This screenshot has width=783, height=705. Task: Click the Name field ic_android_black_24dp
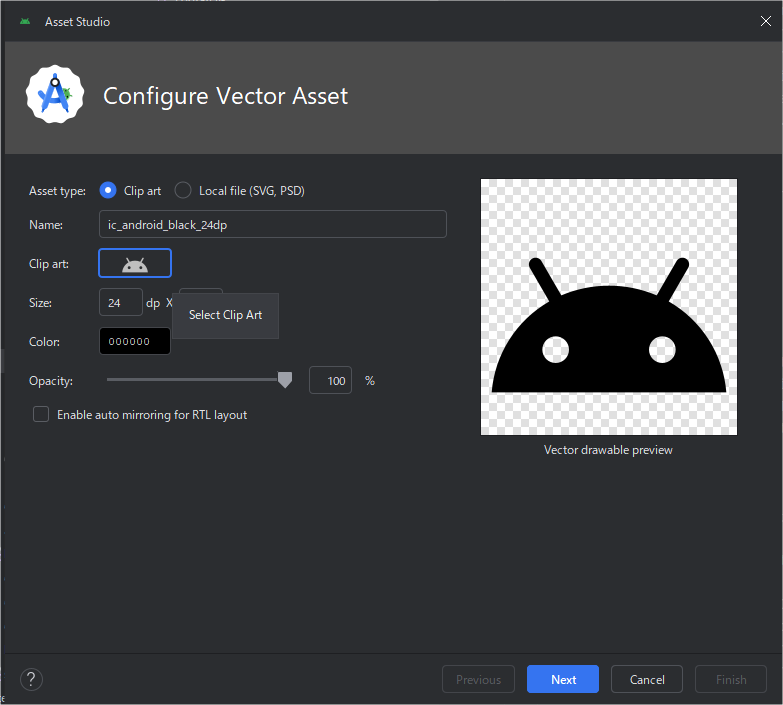tap(273, 224)
